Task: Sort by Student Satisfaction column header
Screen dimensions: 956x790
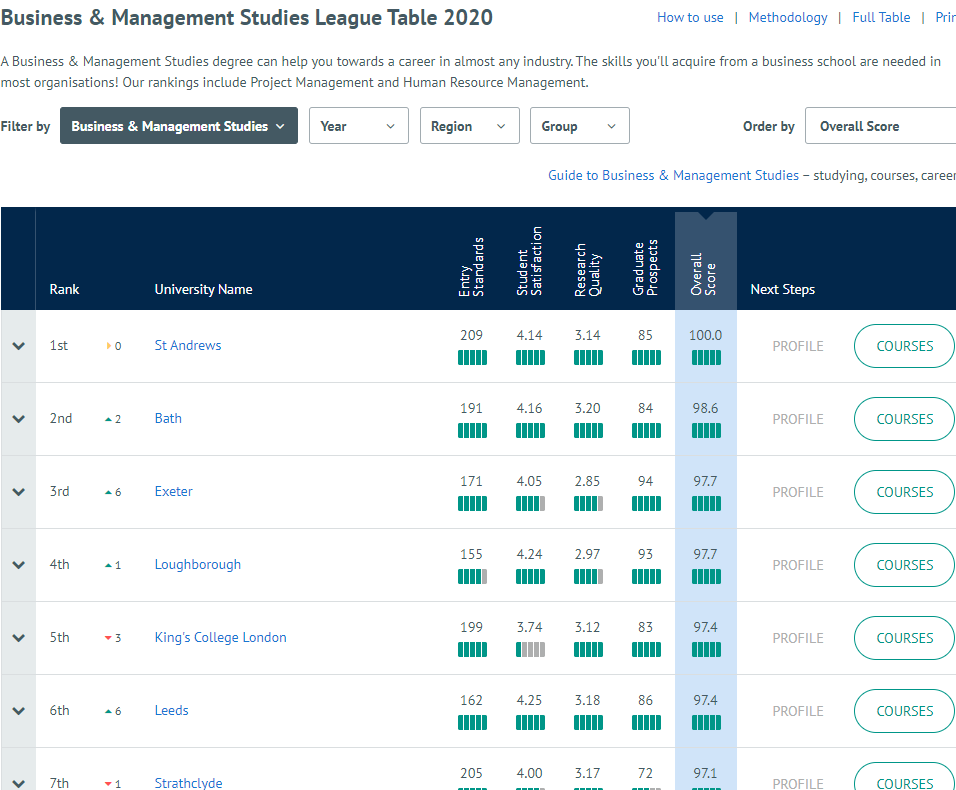Action: tap(529, 261)
